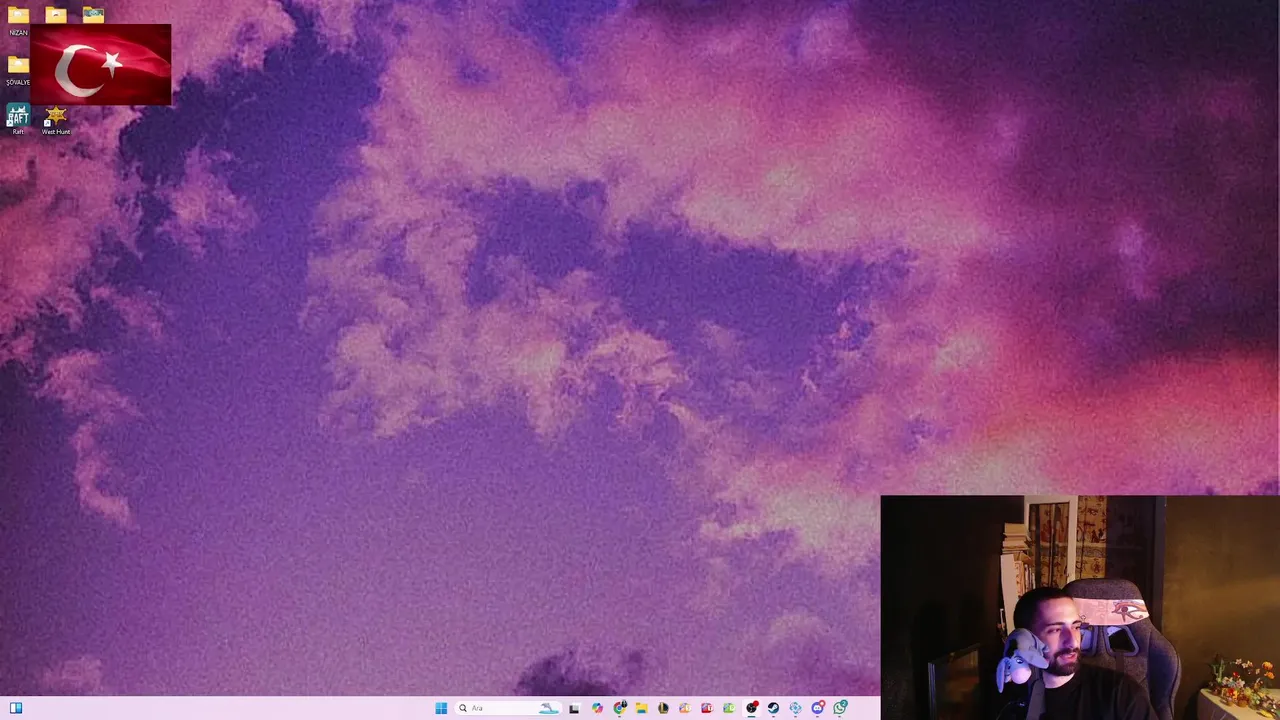Switch to OBS Studio in the taskbar
This screenshot has width=1280, height=720.
[x=751, y=708]
